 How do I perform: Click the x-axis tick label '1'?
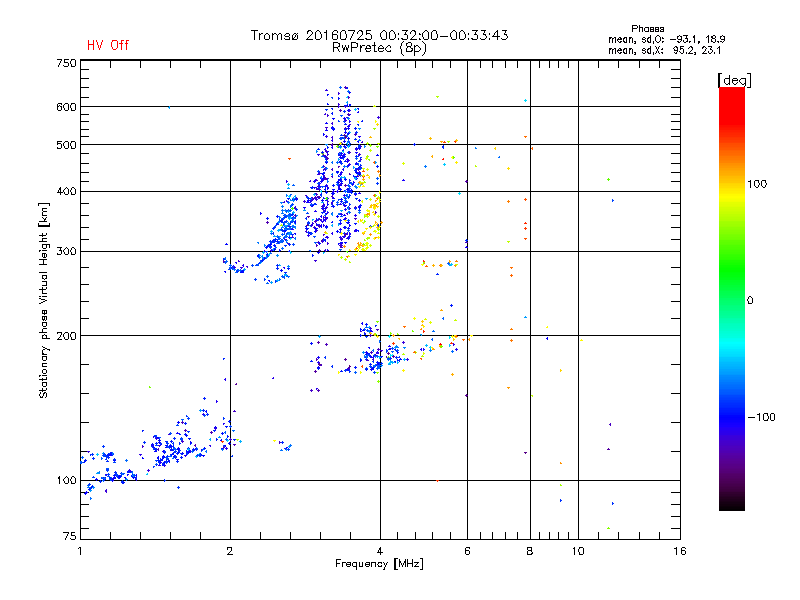coord(80,551)
